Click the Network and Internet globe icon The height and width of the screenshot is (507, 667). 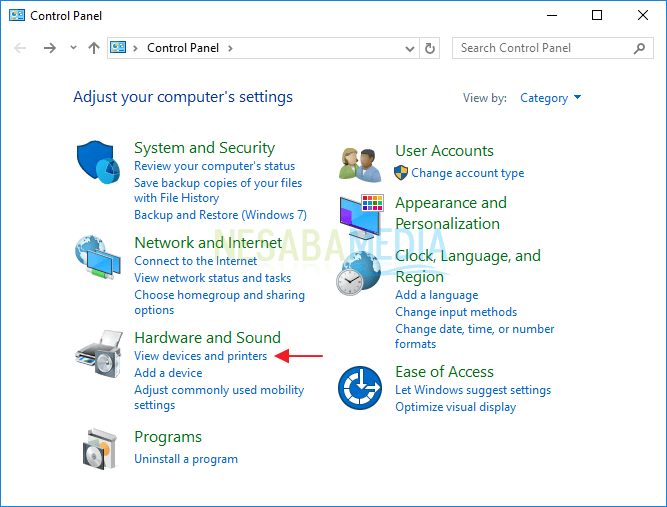tap(98, 257)
